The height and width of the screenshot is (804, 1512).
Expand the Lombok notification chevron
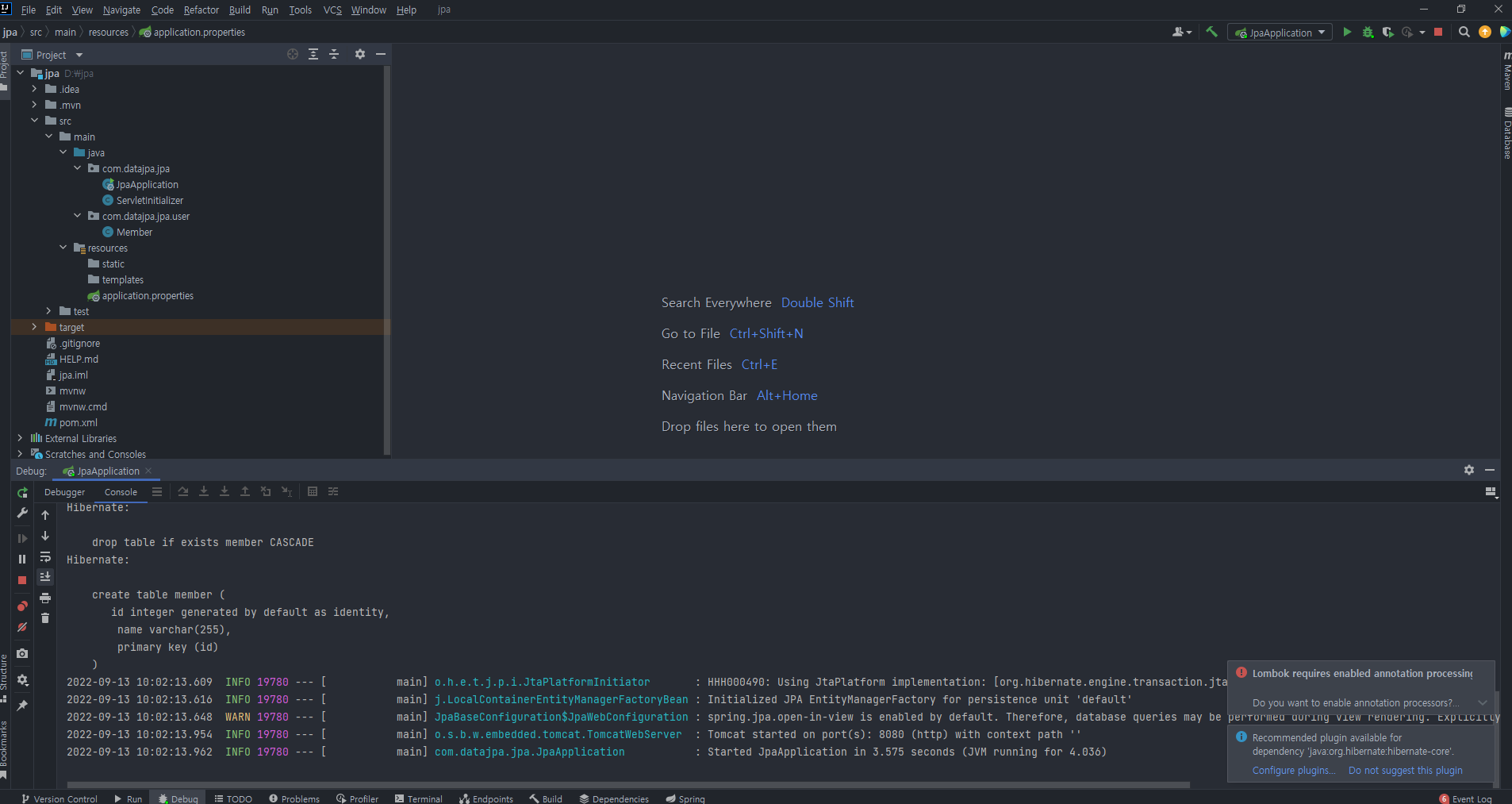pyautogui.click(x=1483, y=702)
